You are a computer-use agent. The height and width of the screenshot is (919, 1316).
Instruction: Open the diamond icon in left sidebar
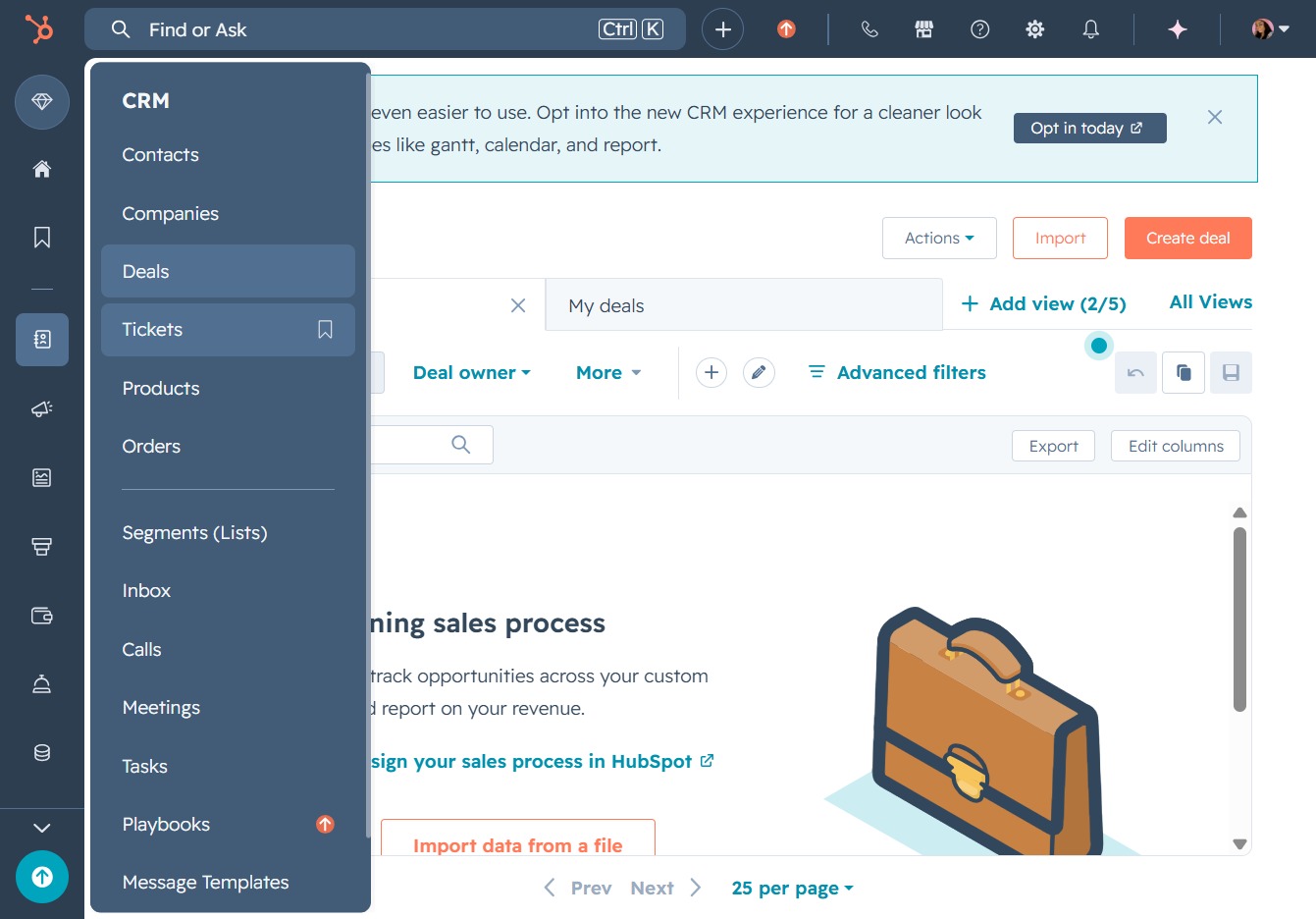42,101
